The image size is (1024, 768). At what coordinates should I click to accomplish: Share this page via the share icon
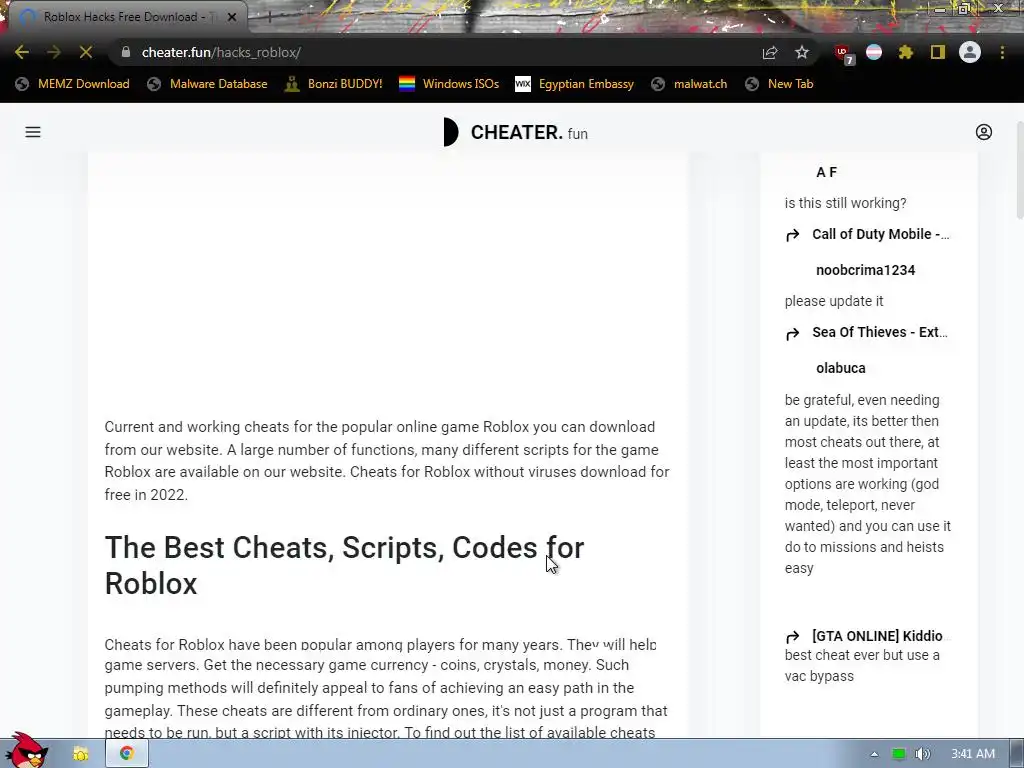(770, 52)
